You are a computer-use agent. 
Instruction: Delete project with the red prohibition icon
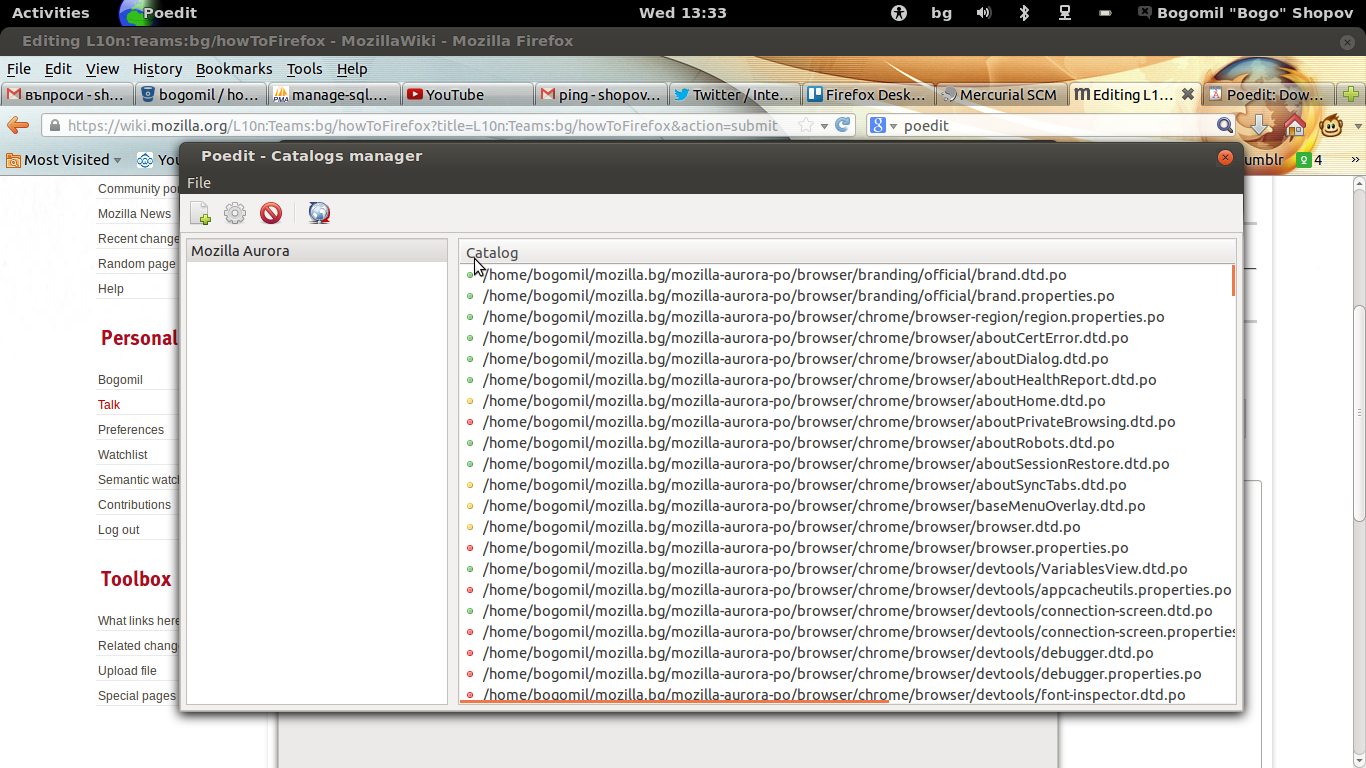pos(271,213)
